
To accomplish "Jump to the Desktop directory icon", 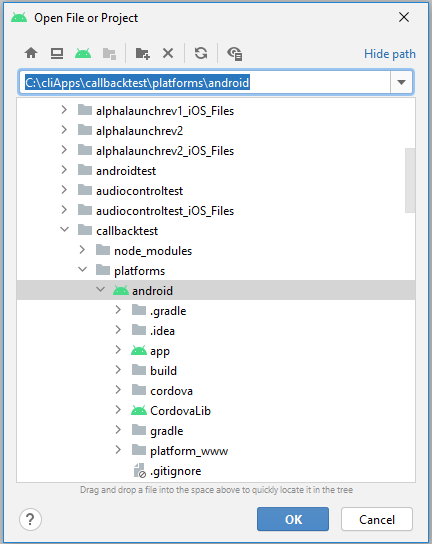I will pyautogui.click(x=57, y=53).
